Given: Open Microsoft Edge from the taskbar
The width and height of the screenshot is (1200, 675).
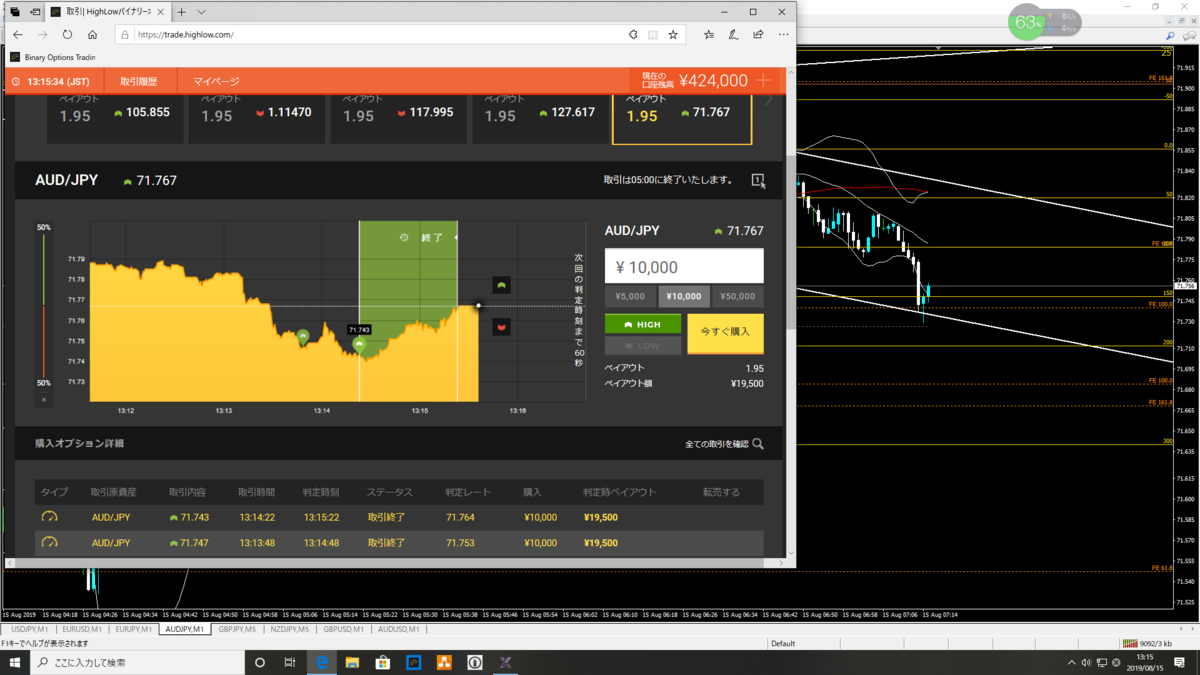Looking at the screenshot, I should click(322, 662).
